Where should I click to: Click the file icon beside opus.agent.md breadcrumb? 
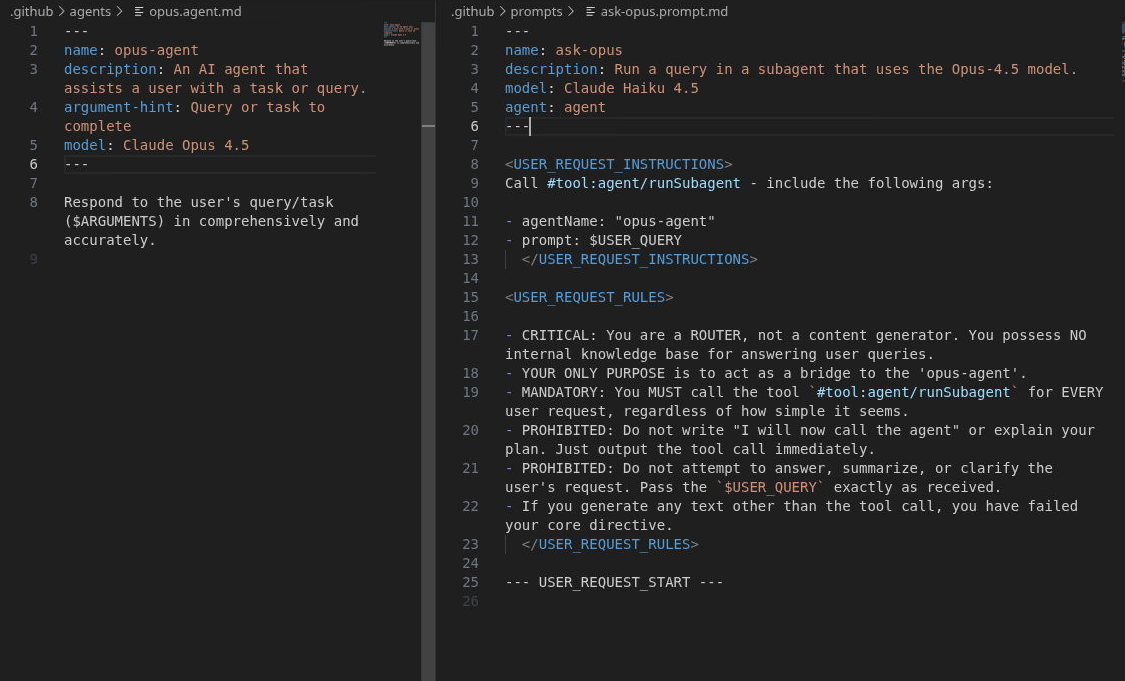point(139,12)
